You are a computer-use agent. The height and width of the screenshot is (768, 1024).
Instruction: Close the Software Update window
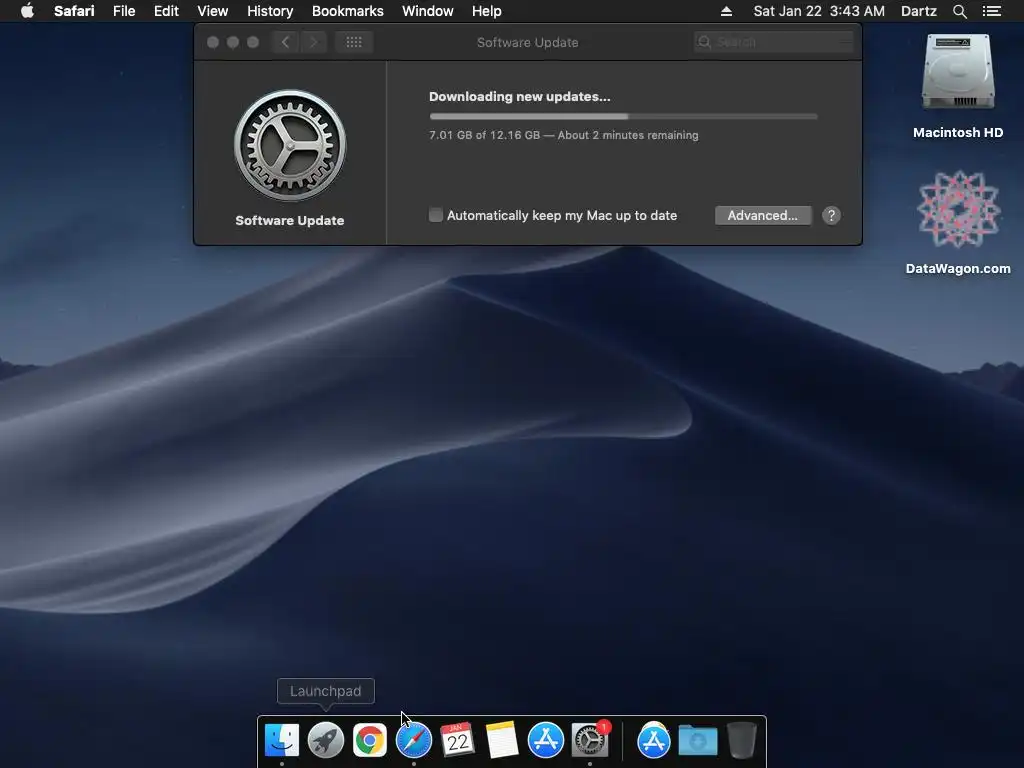coord(213,42)
